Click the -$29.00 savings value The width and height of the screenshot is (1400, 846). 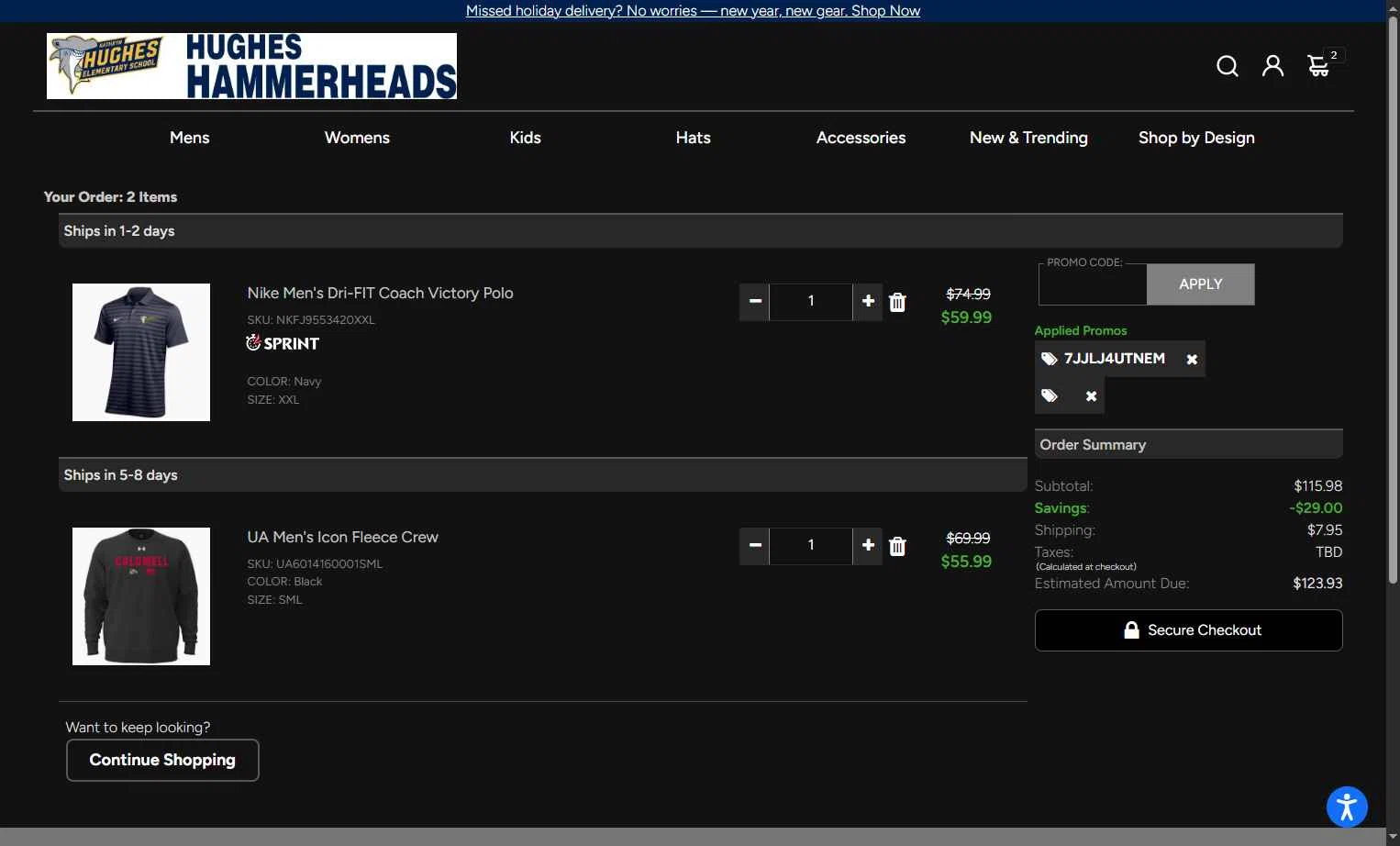[x=1316, y=508]
